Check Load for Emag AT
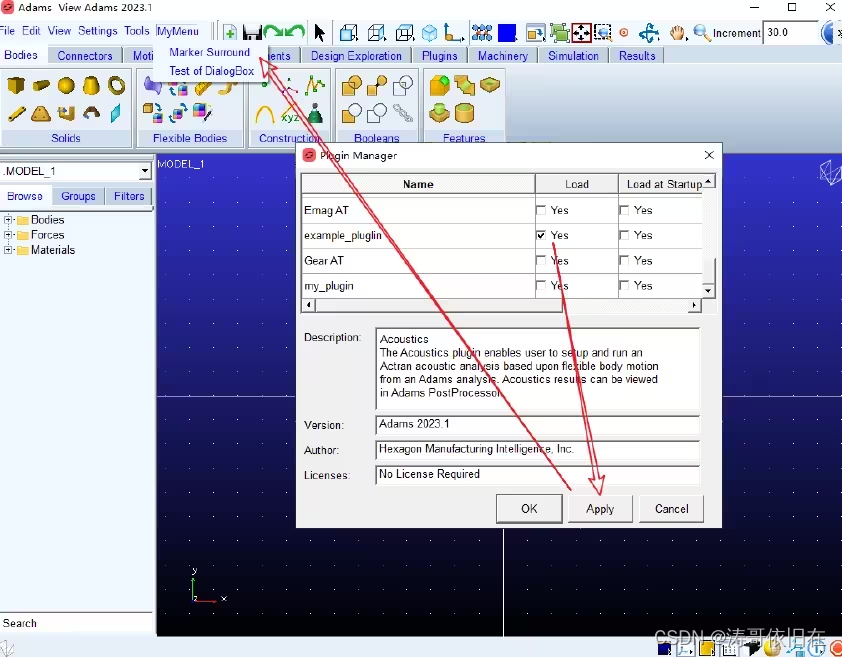Image resolution: width=842 pixels, height=657 pixels. click(541, 211)
